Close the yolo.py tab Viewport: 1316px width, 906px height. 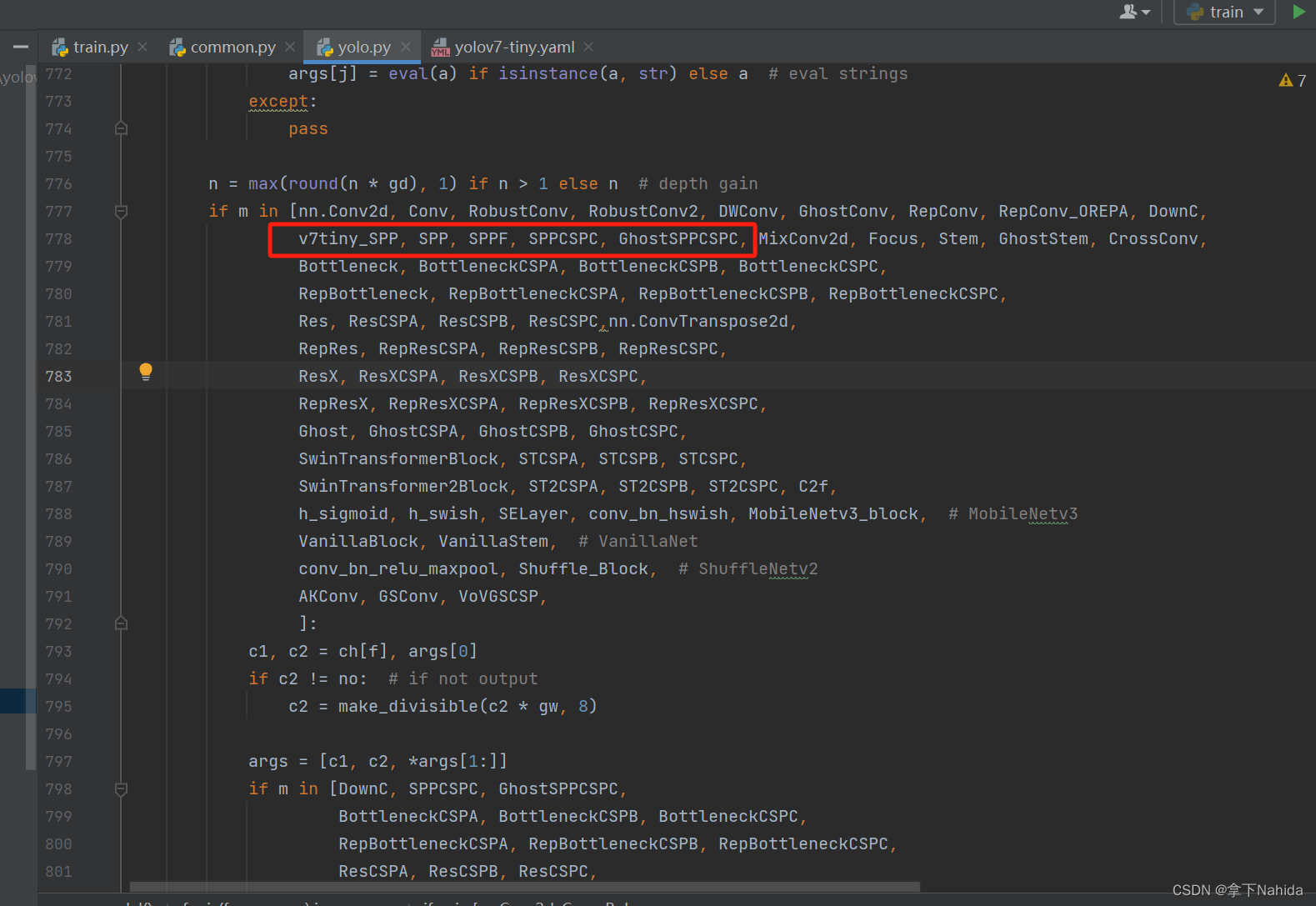406,48
